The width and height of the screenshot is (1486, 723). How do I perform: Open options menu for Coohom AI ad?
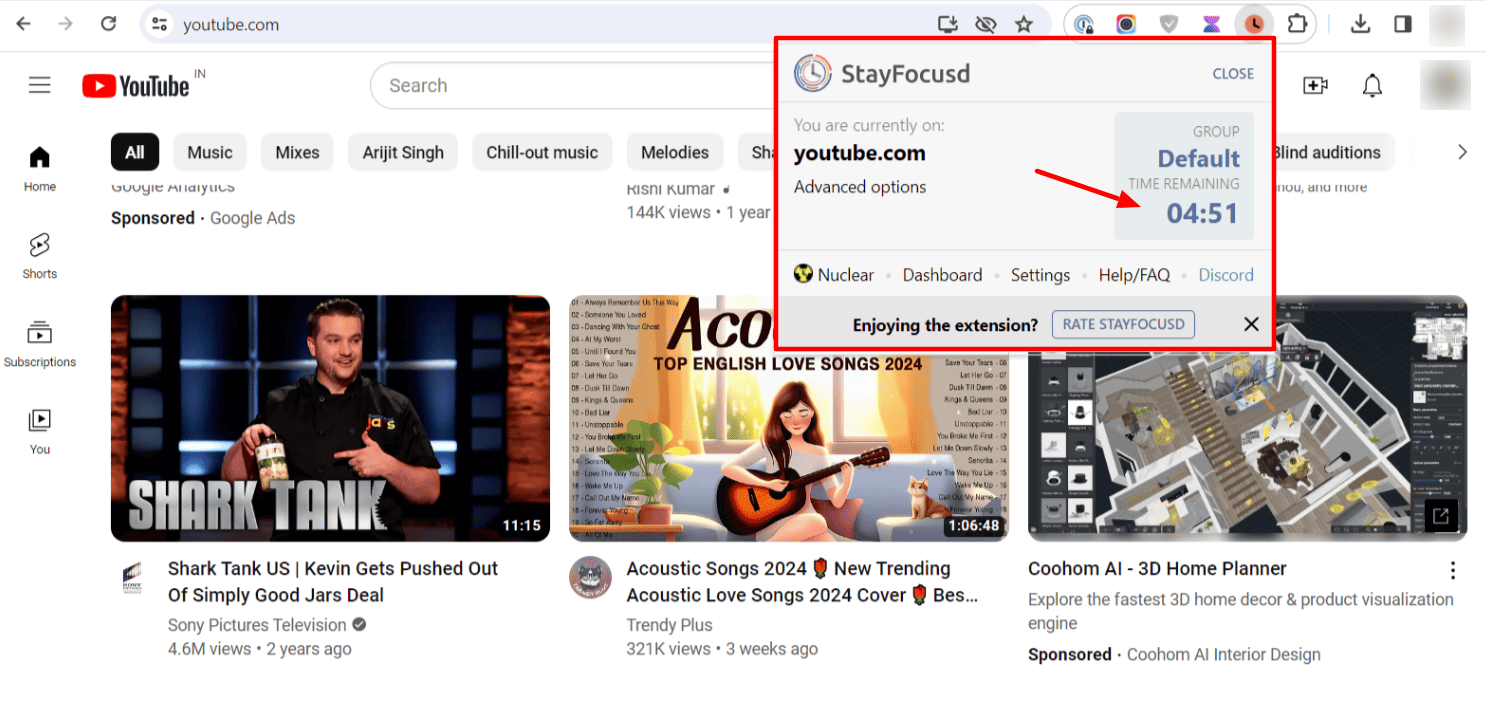(1452, 571)
